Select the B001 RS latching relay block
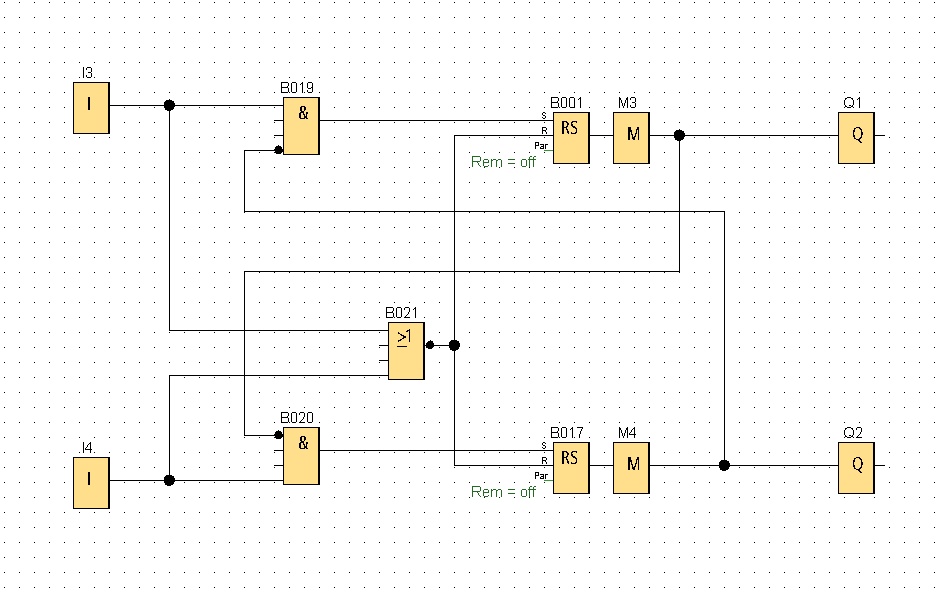941x602 pixels. point(570,136)
